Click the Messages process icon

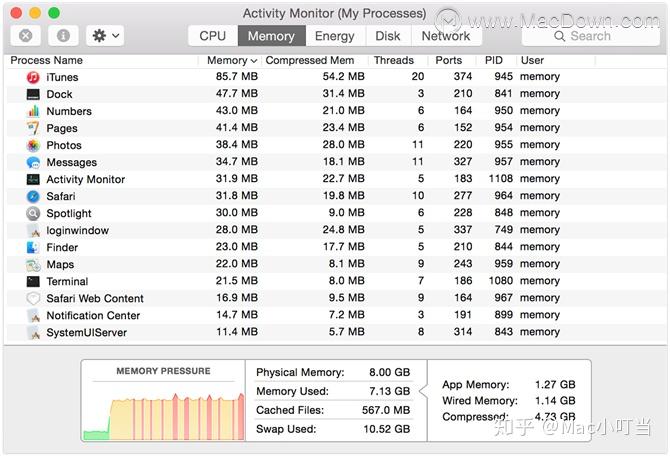coord(33,162)
